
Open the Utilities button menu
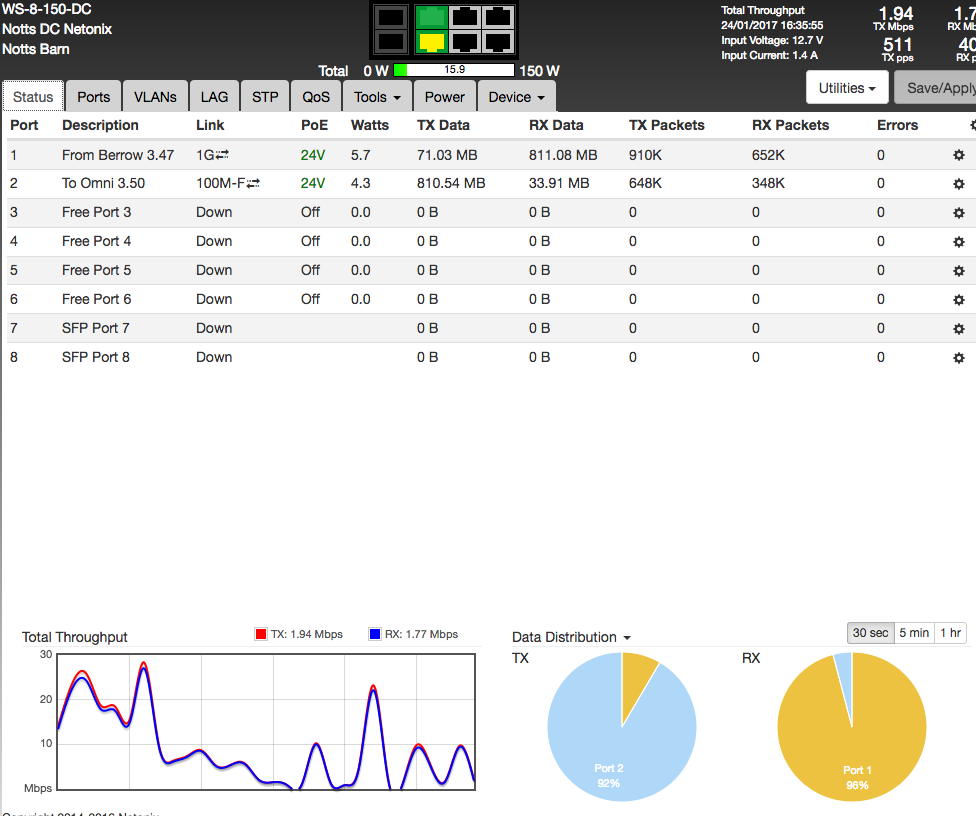point(847,88)
